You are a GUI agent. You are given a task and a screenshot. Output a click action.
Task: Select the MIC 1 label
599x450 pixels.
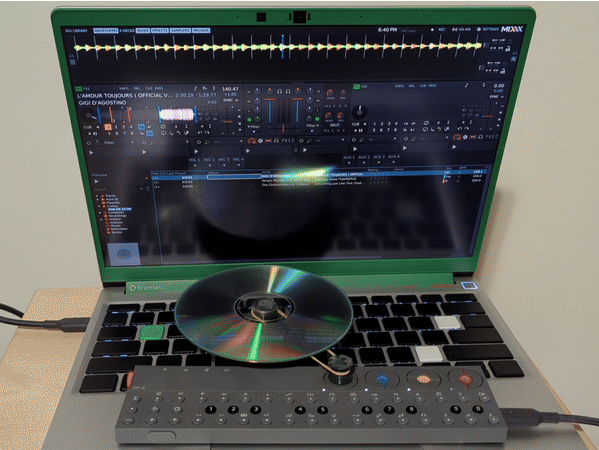pyautogui.click(x=194, y=160)
